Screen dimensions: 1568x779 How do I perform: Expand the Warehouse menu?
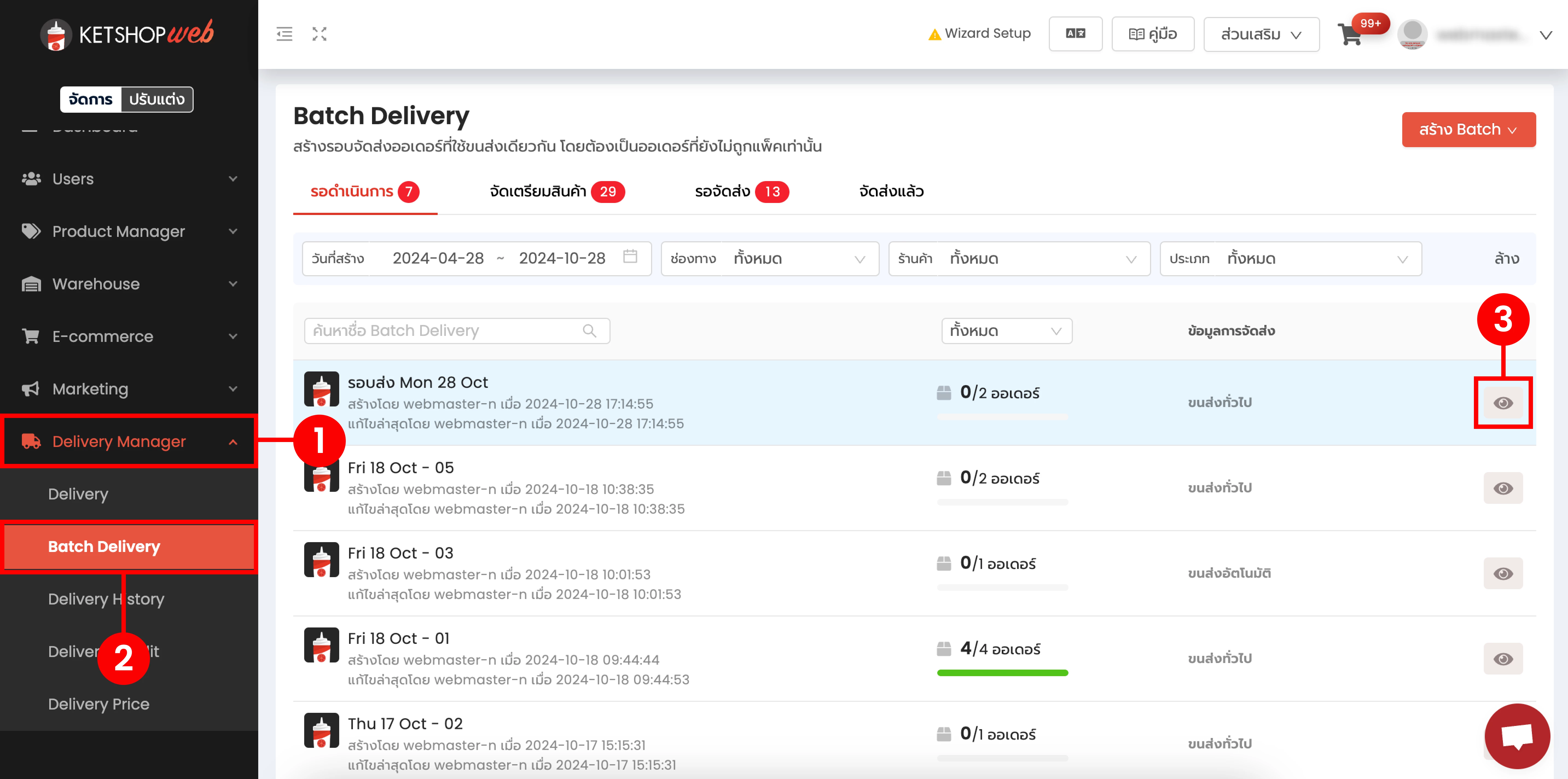point(129,284)
